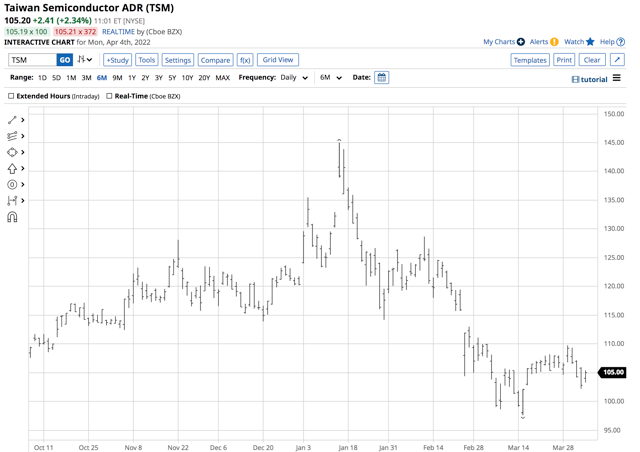Viewport: 640px width, 452px height.
Task: Click the 105.21 x 372 ask quote
Action: pyautogui.click(x=75, y=31)
